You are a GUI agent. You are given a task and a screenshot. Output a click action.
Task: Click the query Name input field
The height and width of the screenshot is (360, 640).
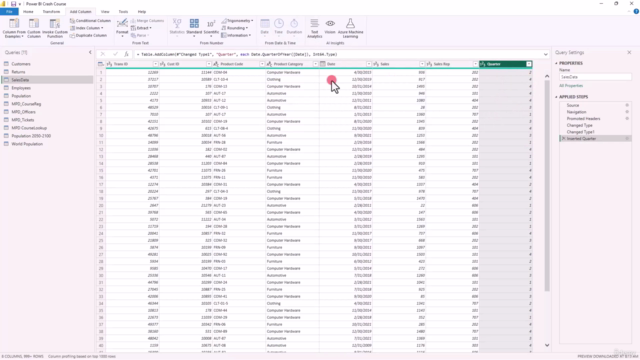(595, 77)
